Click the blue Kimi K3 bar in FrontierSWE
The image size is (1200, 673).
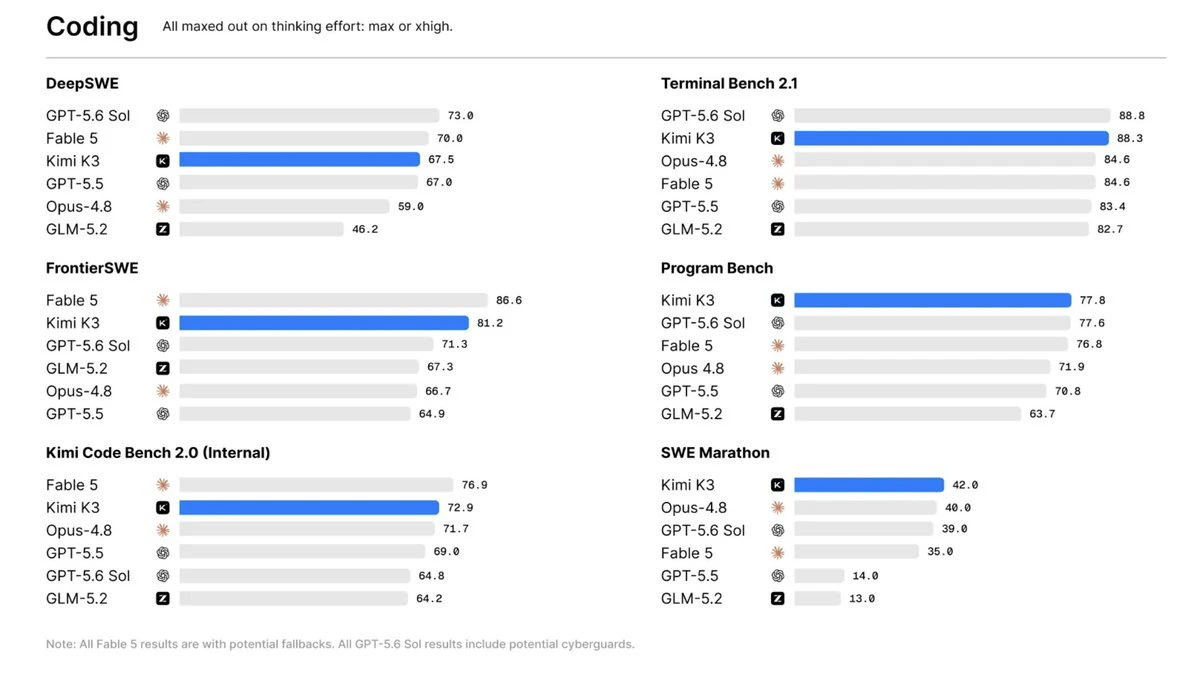324,323
